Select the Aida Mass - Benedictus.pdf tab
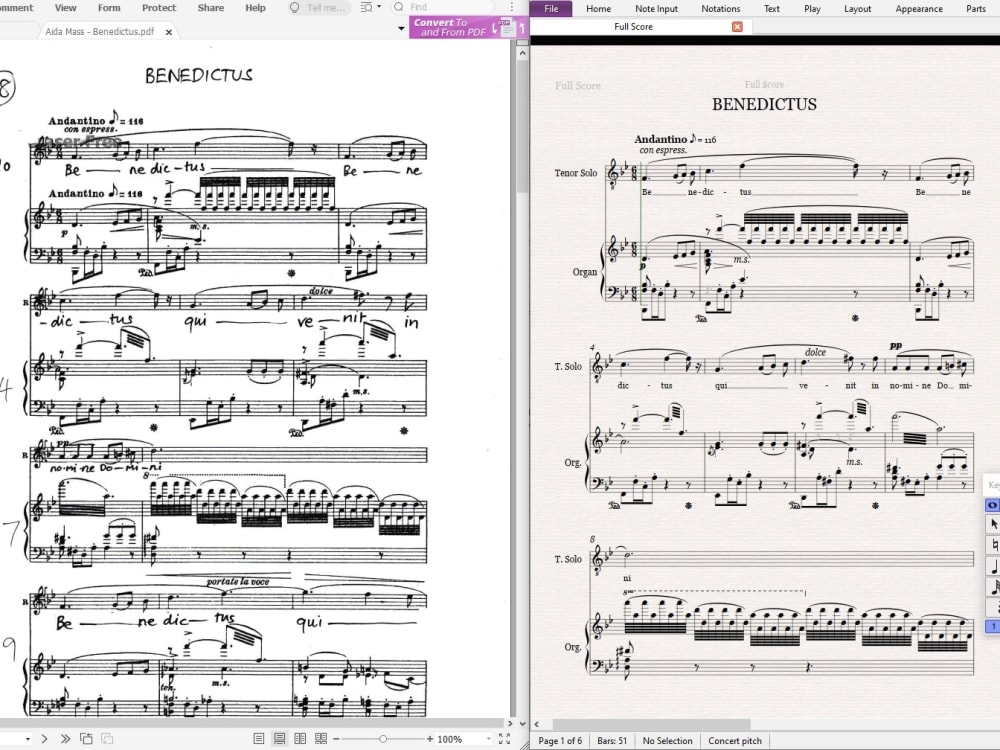The image size is (1000, 750). [99, 31]
